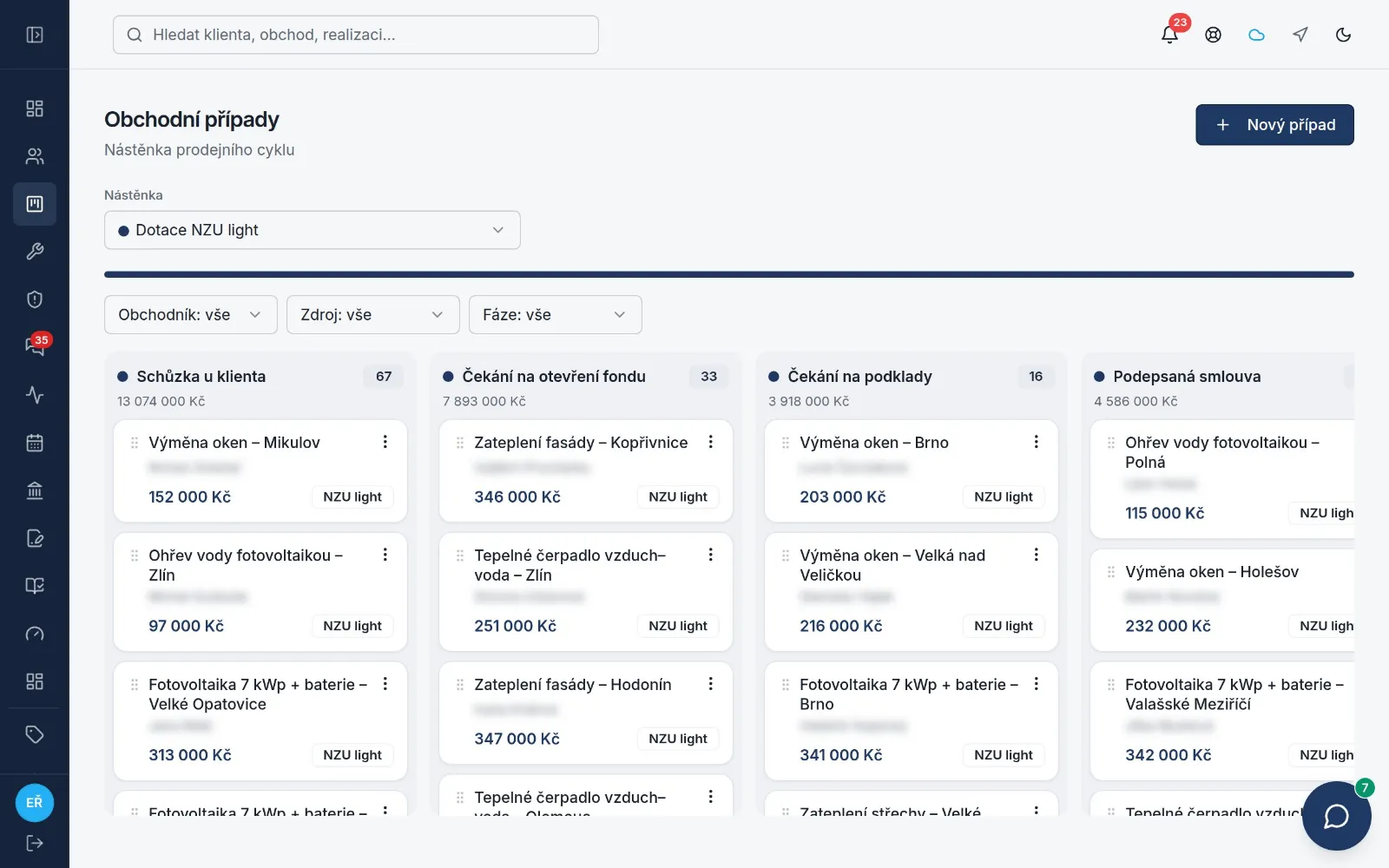Open the Fáze: vše filter dropdown

556,314
